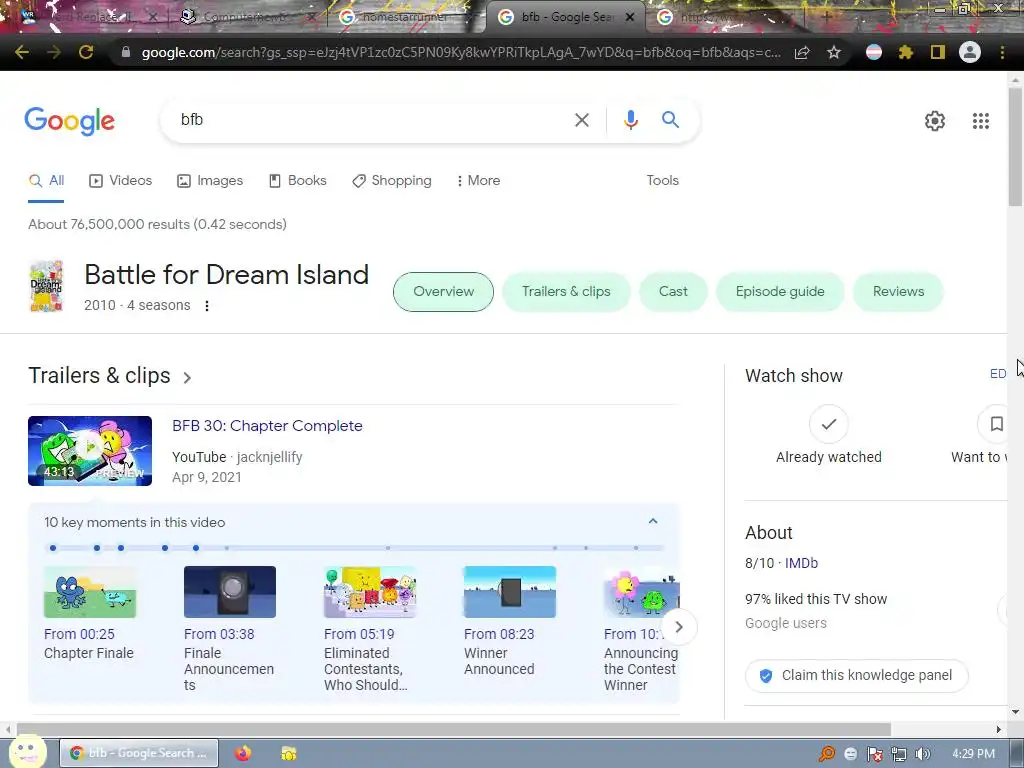Launch Firefox from the taskbar
1024x768 pixels.
243,753
